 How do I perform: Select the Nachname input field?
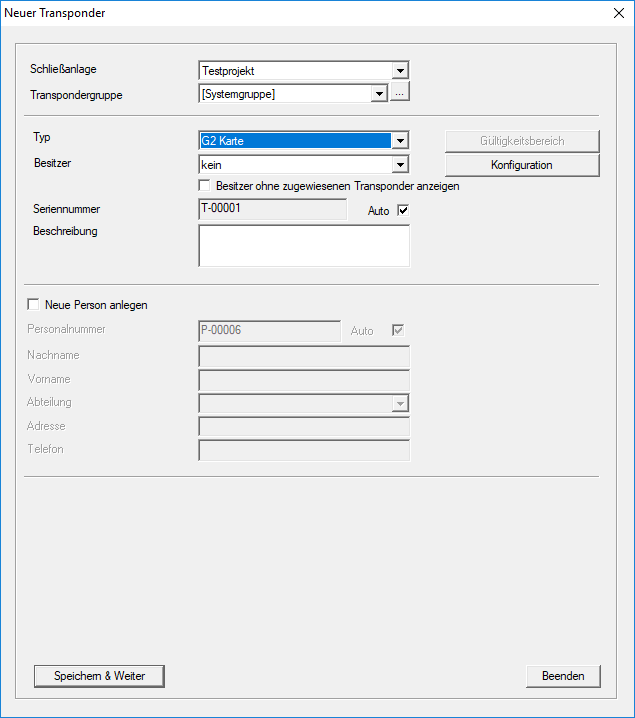(x=304, y=356)
